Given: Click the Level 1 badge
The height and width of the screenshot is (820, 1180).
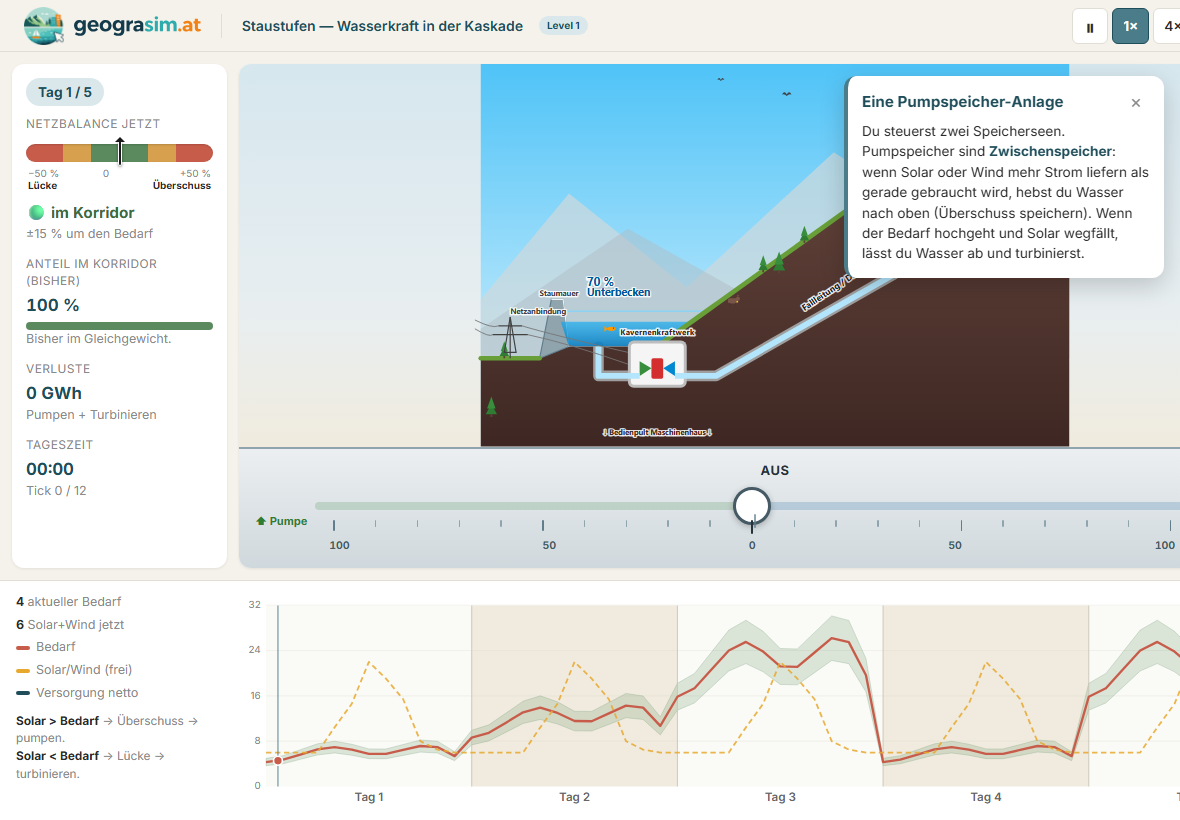Looking at the screenshot, I should click(x=563, y=26).
